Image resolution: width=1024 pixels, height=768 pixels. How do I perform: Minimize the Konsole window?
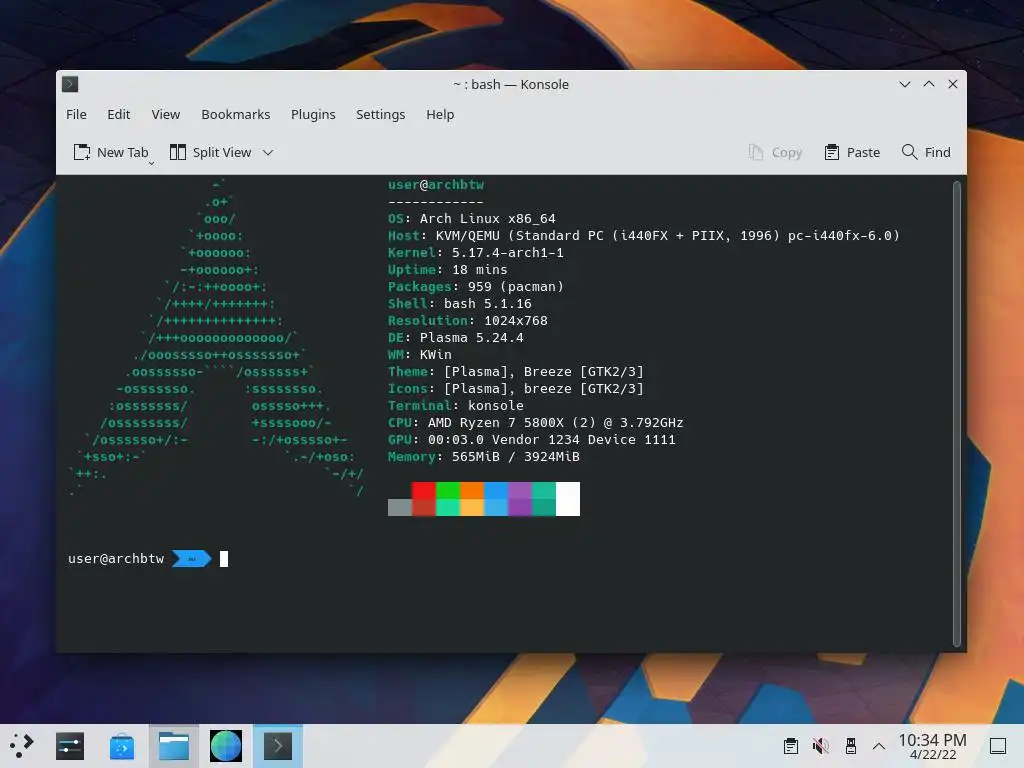pos(905,84)
